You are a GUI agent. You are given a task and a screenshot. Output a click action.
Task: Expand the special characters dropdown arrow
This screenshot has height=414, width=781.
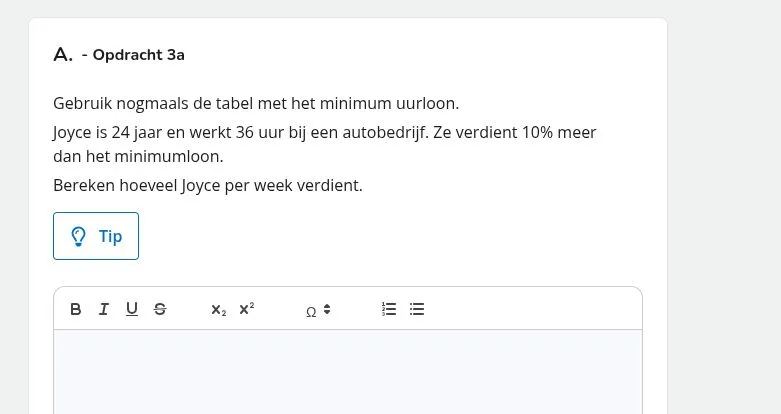(326, 310)
